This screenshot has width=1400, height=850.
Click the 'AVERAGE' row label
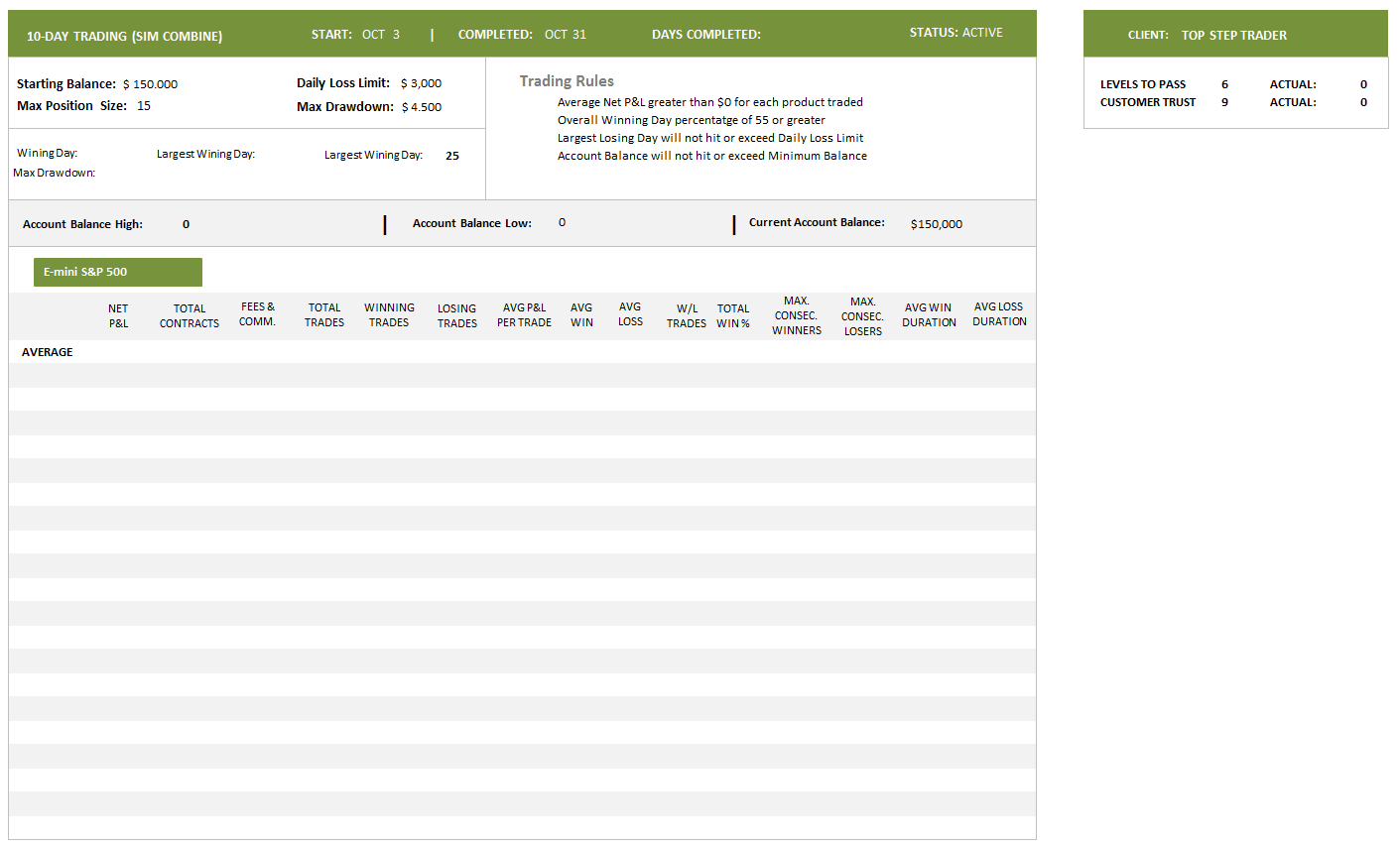tap(48, 352)
